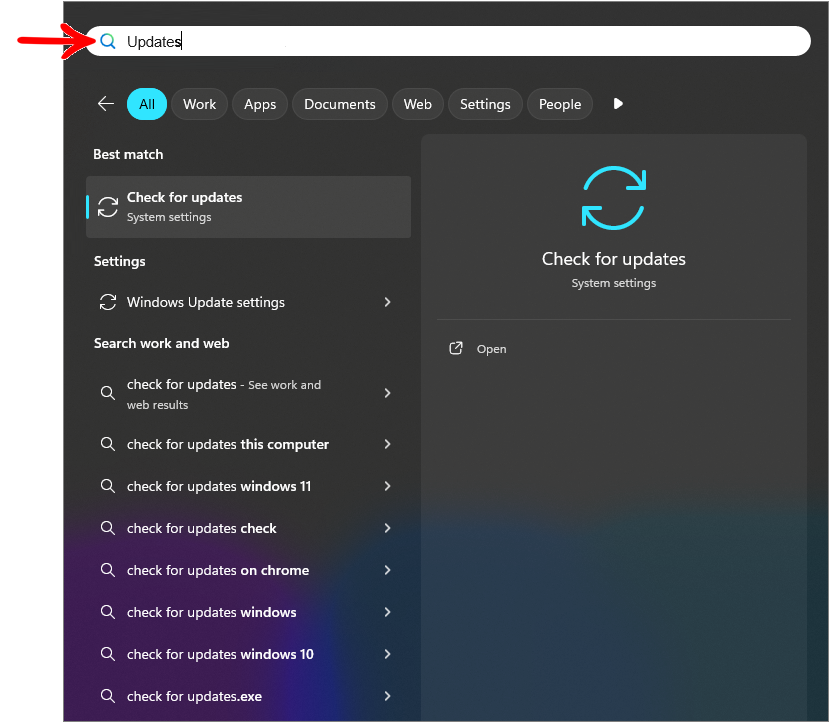Image resolution: width=829 pixels, height=724 pixels.
Task: Expand chevron for check for updates web results
Action: click(x=388, y=393)
